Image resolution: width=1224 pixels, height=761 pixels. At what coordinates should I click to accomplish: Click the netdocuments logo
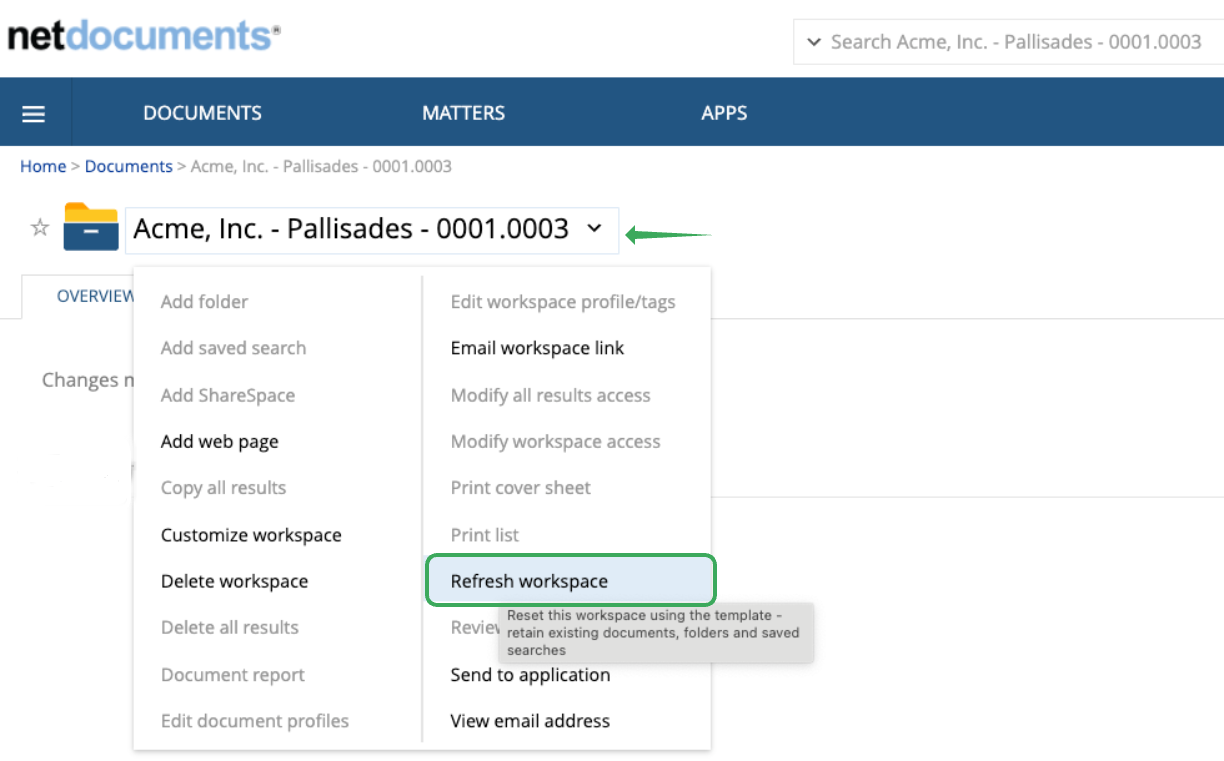pyautogui.click(x=143, y=36)
